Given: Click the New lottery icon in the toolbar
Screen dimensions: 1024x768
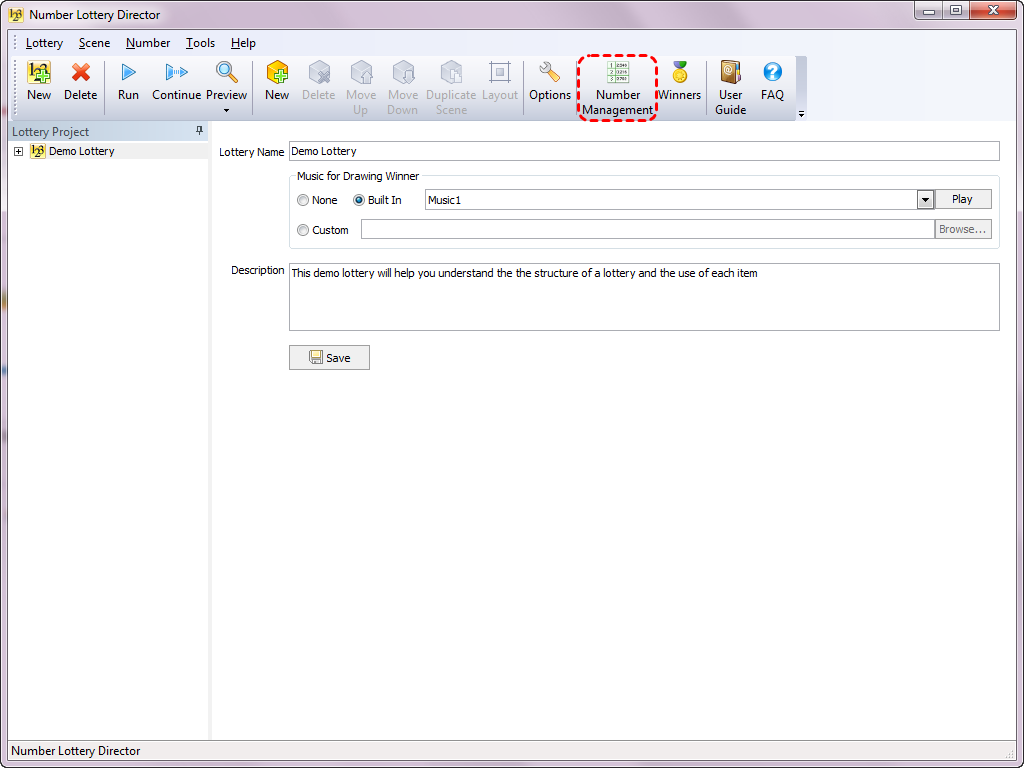Looking at the screenshot, I should (39, 73).
